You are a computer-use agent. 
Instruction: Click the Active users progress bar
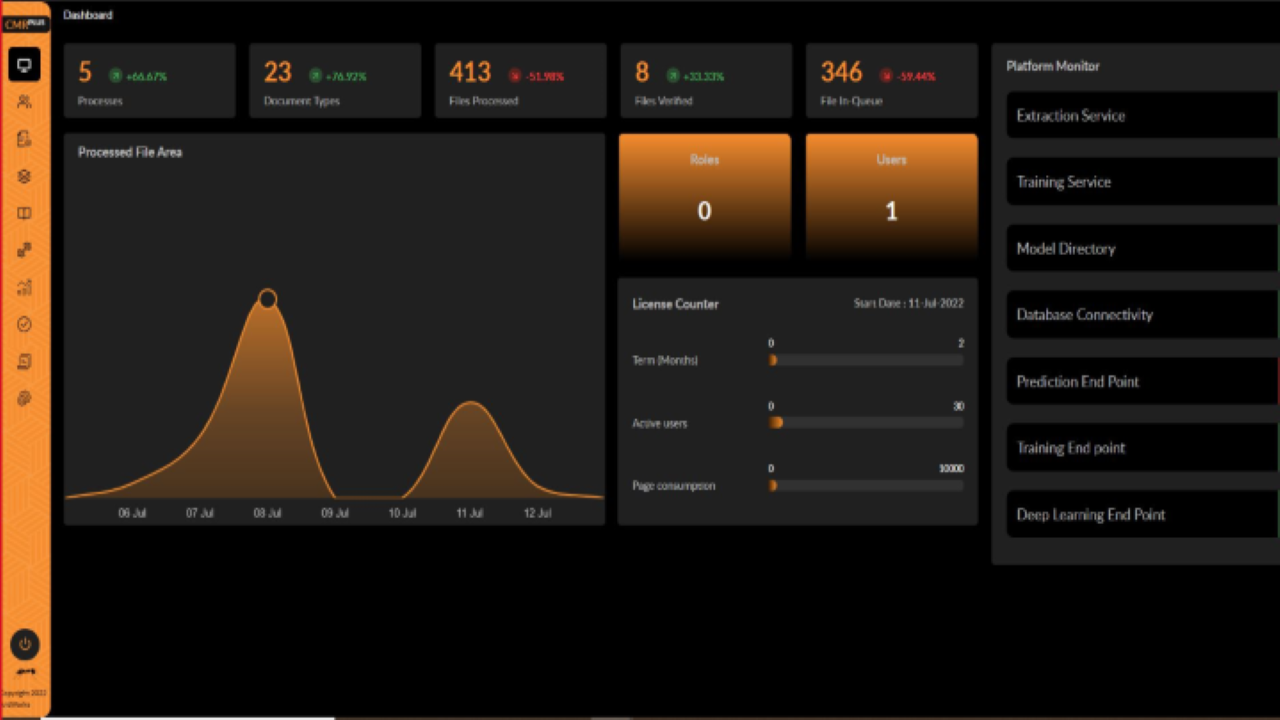(866, 423)
